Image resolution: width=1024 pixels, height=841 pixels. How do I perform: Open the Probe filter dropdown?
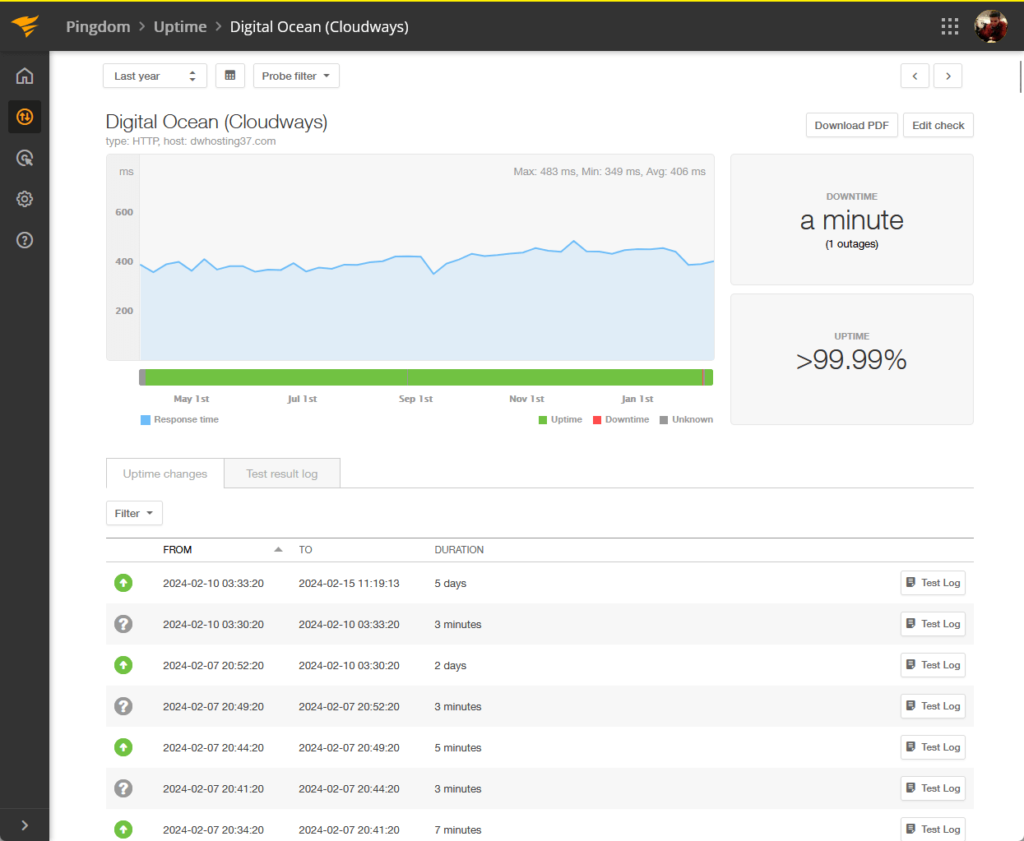click(296, 76)
